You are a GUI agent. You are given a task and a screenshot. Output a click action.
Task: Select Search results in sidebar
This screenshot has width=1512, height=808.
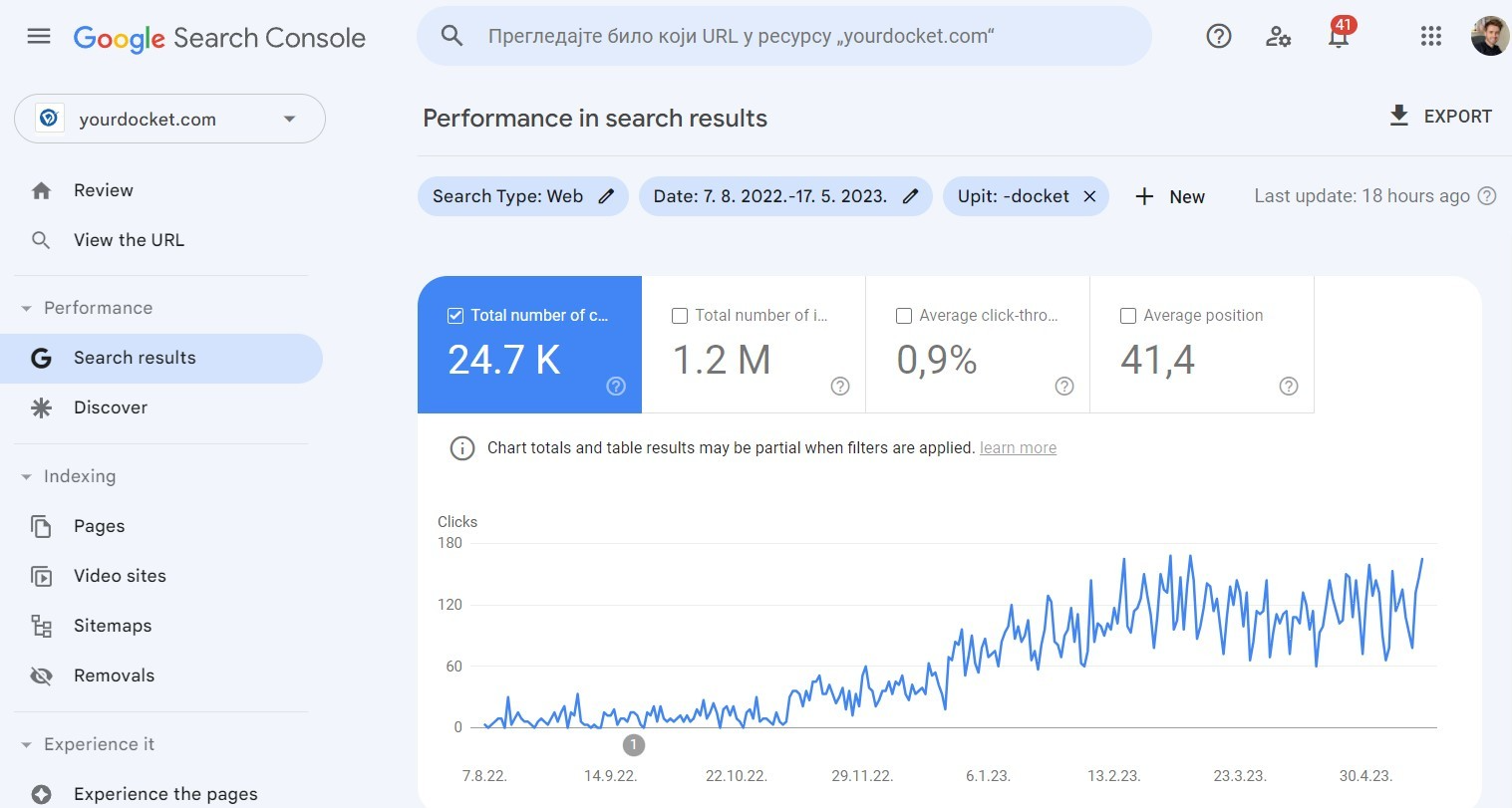click(161, 359)
